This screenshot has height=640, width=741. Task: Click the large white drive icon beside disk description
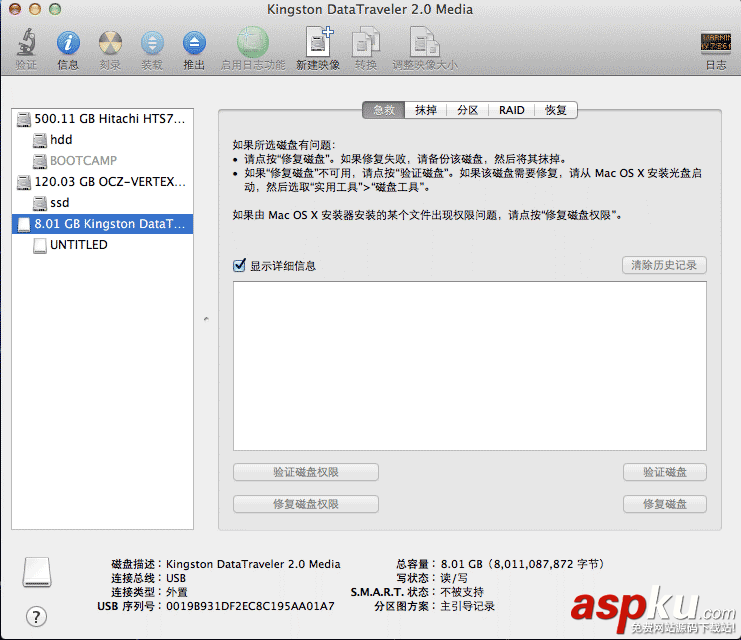point(37,572)
